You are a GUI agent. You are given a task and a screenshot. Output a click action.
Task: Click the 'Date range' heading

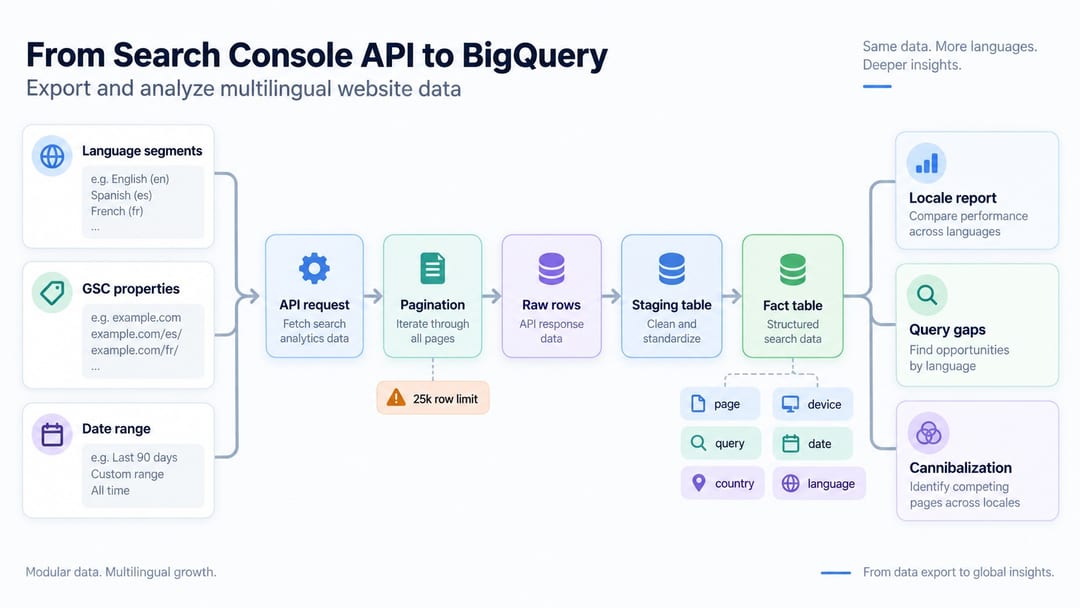(x=116, y=428)
